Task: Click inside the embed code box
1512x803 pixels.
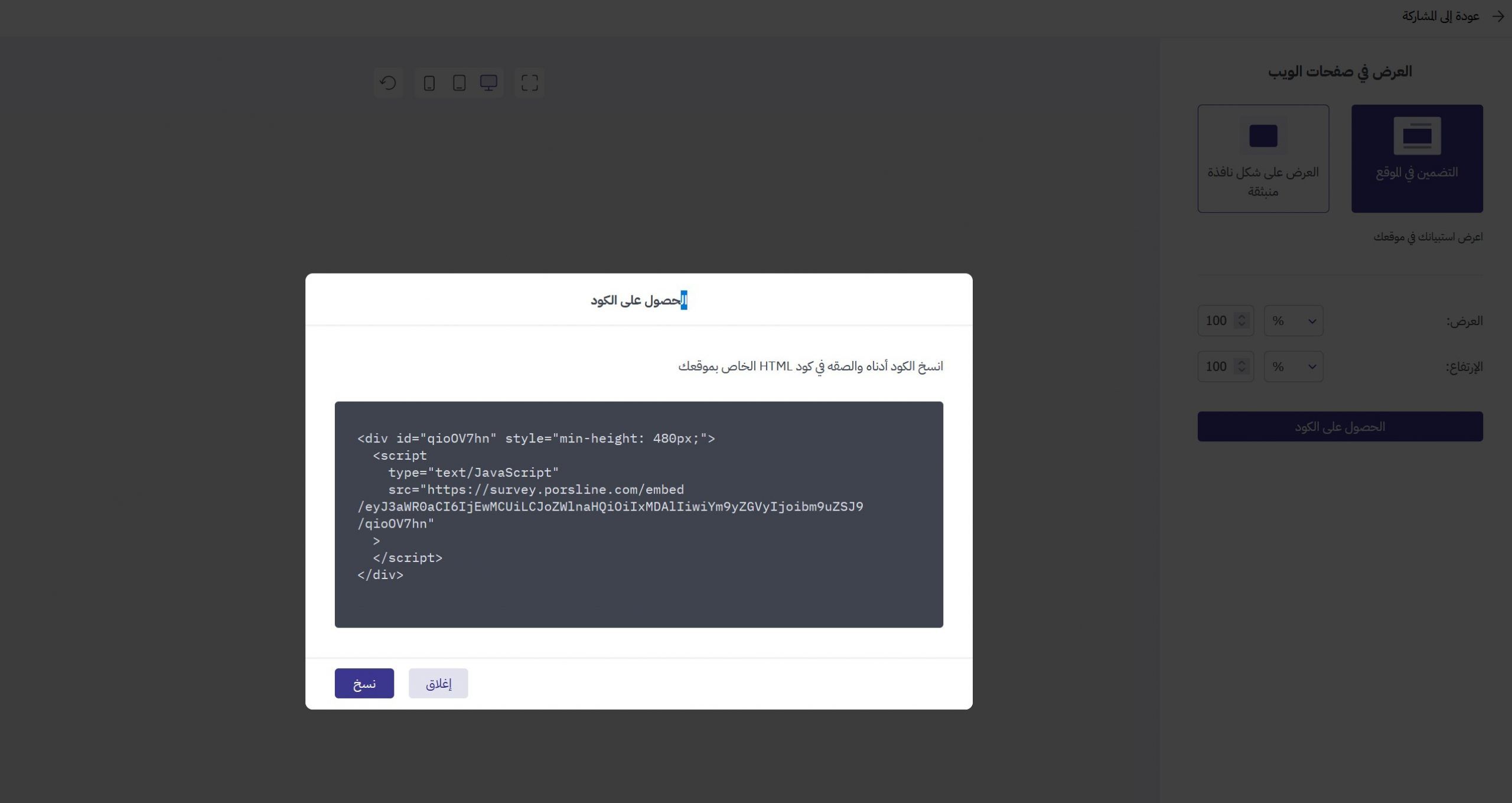Action: pyautogui.click(x=638, y=514)
